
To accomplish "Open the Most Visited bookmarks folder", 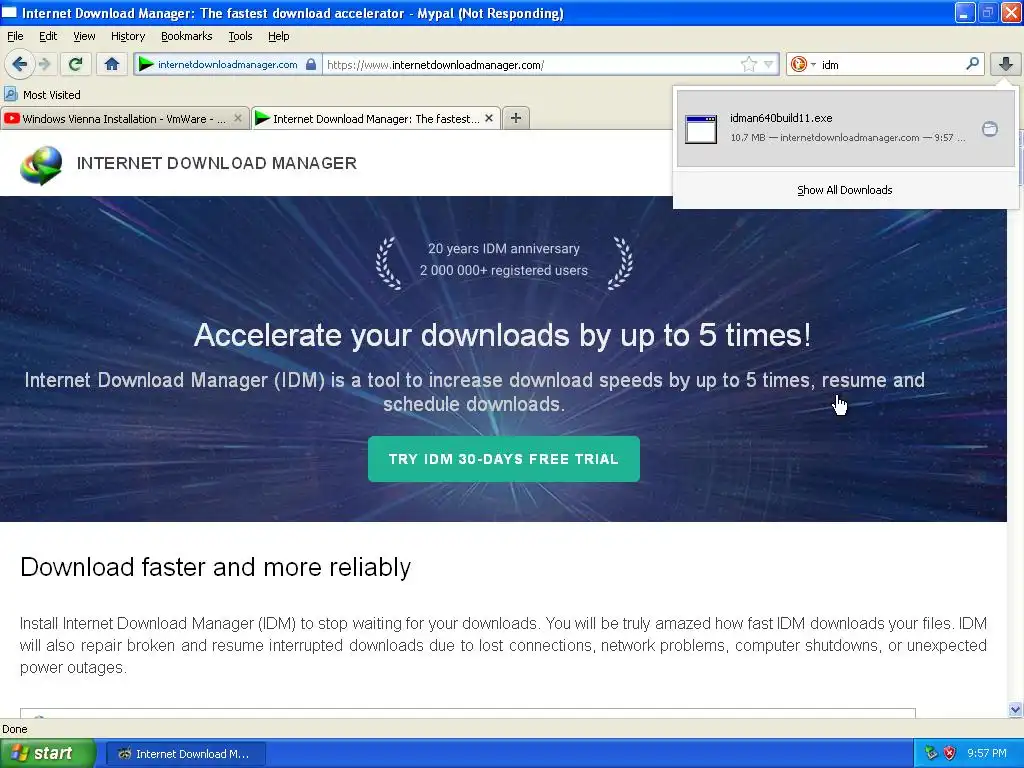I will click(42, 95).
